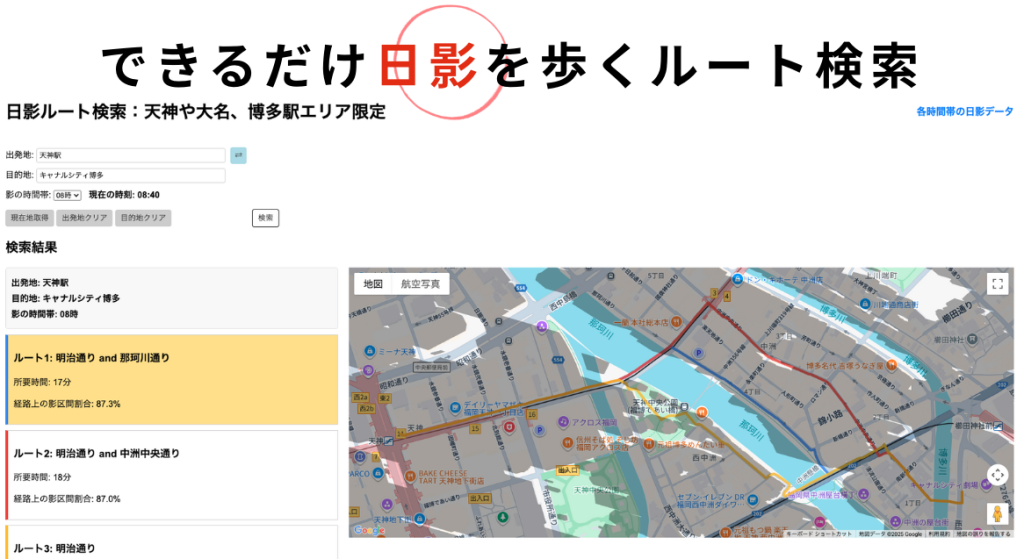The image size is (1024, 559).
Task: Click the 目的地 input field
Action: [130, 175]
